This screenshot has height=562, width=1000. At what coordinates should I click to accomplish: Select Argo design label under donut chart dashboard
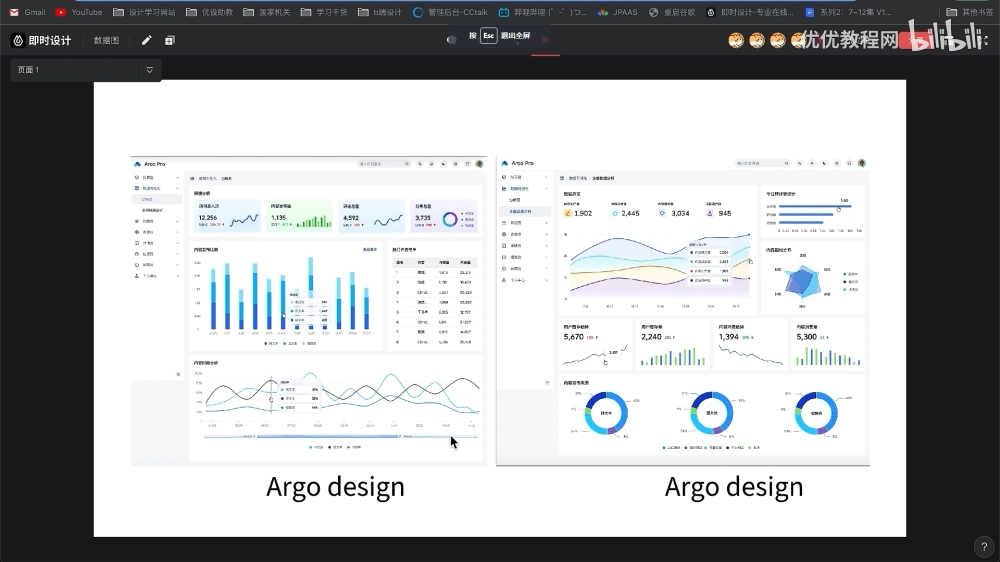tap(734, 487)
